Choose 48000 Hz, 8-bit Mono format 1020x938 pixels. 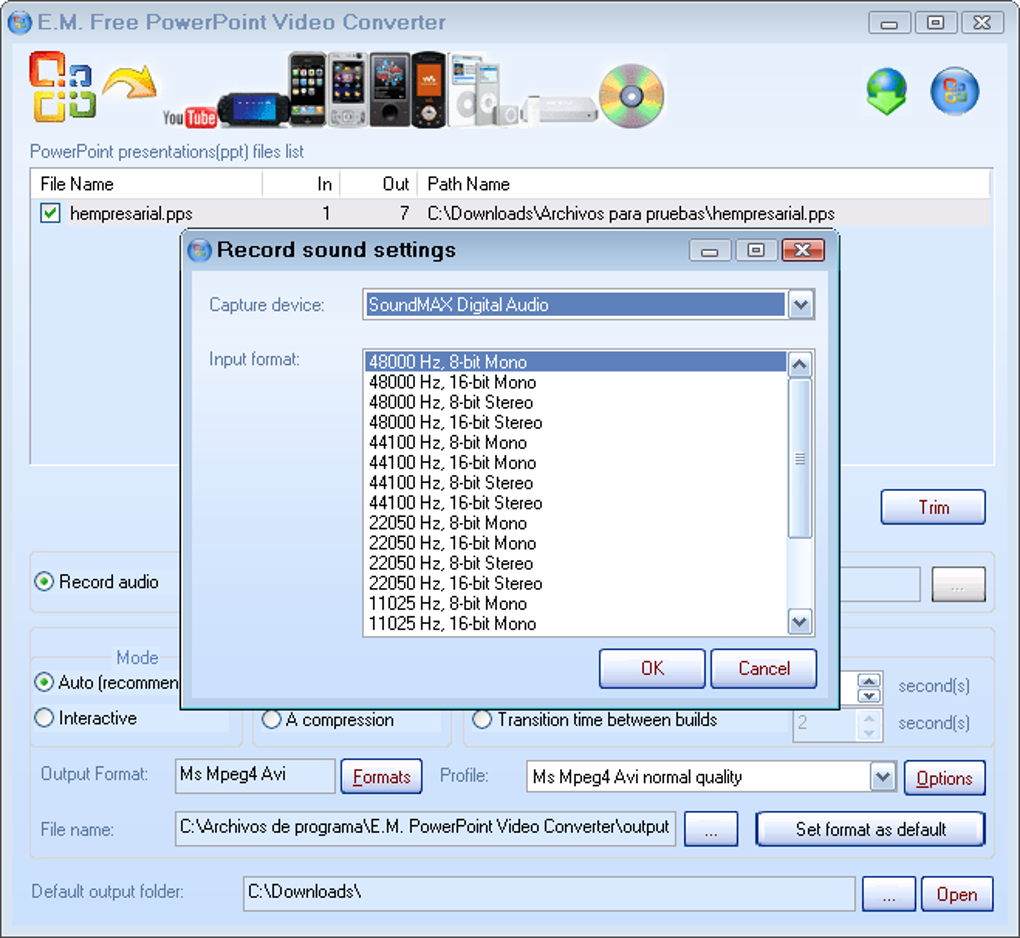[x=576, y=362]
